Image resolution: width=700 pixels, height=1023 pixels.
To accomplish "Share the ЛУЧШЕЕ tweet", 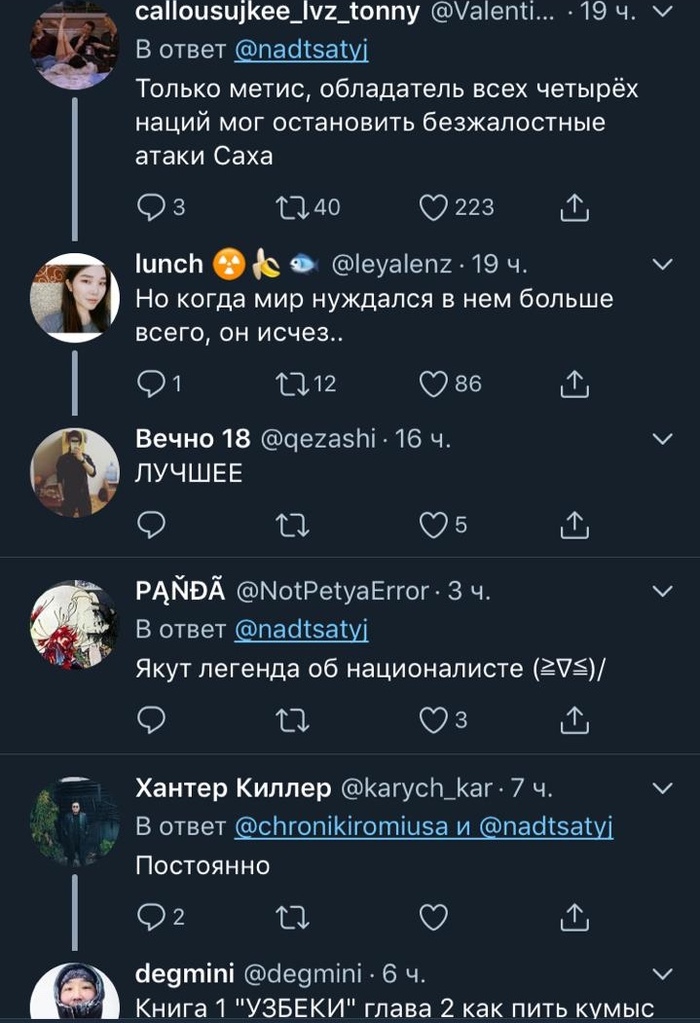I will (x=574, y=524).
